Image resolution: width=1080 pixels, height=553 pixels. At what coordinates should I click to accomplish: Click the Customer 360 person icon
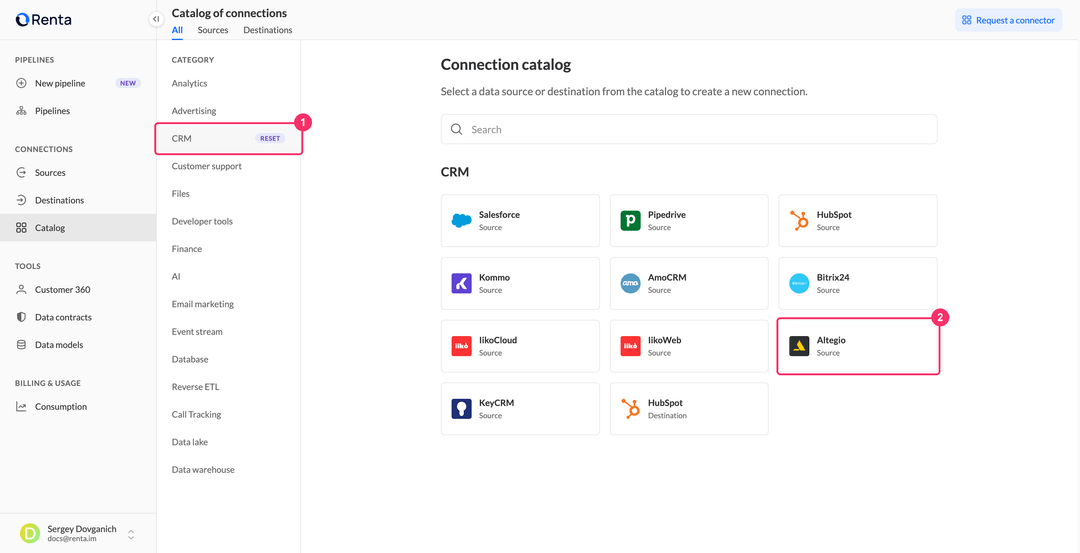21,290
